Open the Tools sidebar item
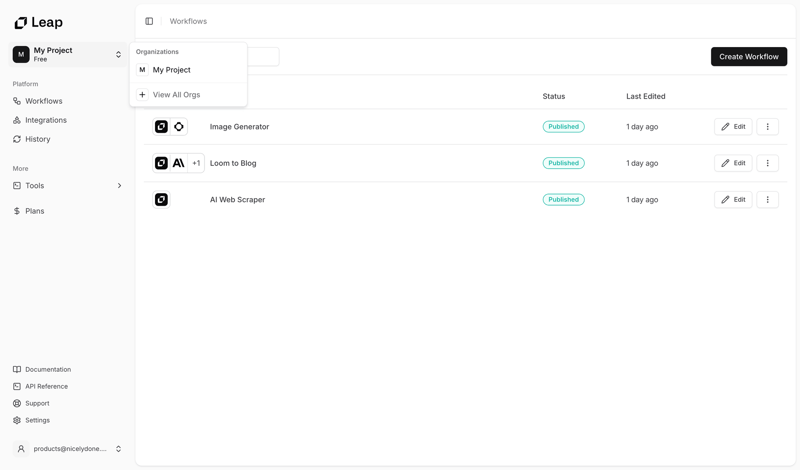Image resolution: width=800 pixels, height=470 pixels. point(68,186)
